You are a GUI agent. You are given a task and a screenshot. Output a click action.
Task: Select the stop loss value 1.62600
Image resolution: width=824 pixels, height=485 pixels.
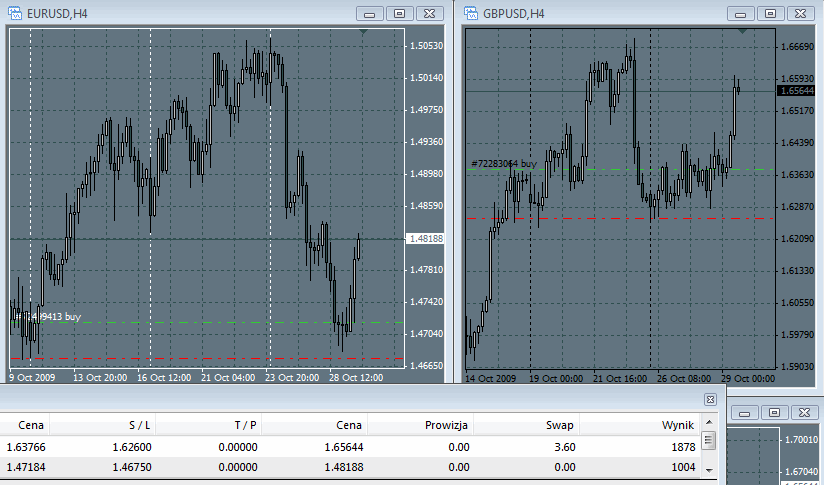(132, 447)
